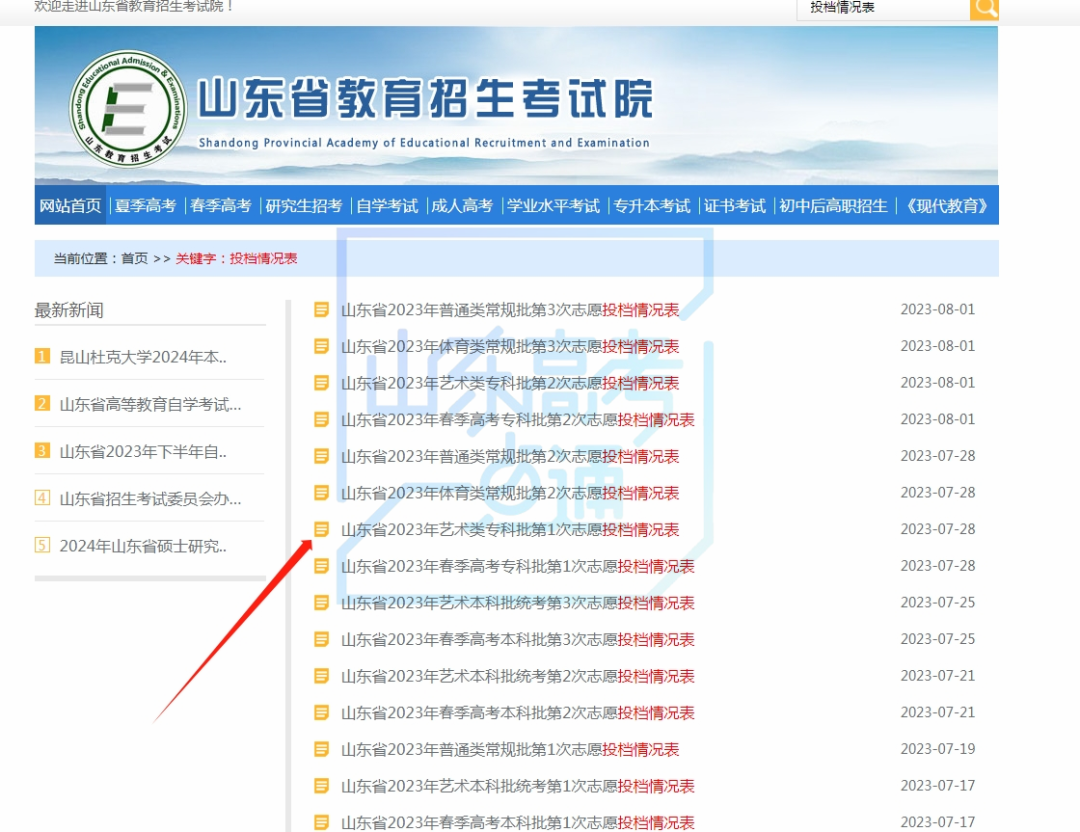
Task: Click the number 5 badge in 最新新闻
Action: [x=42, y=545]
